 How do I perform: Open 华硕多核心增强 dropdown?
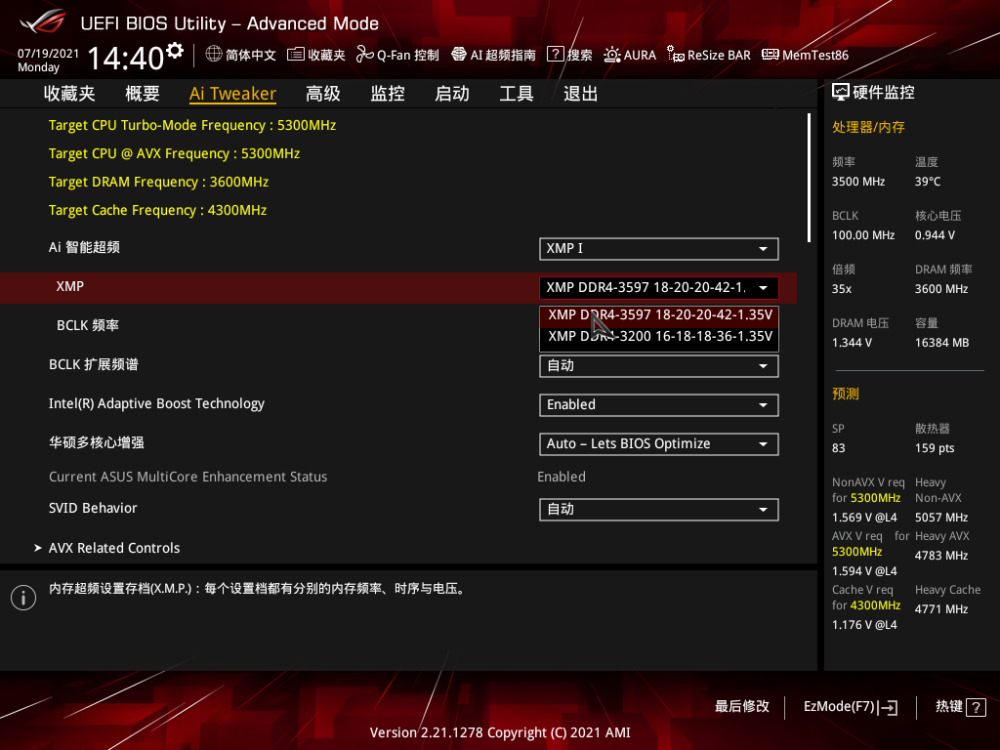pos(659,444)
